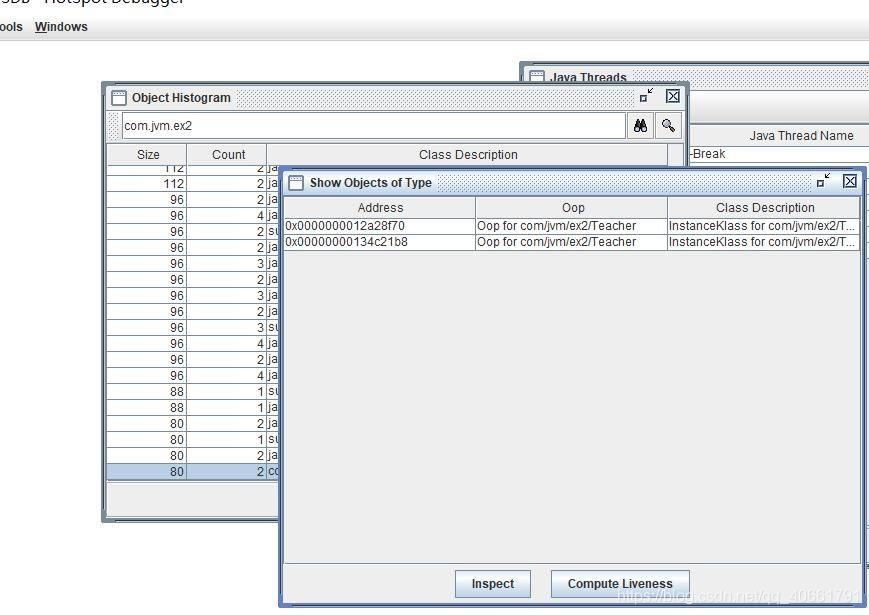The image size is (869, 615).
Task: Open the Windows menu
Action: [61, 27]
